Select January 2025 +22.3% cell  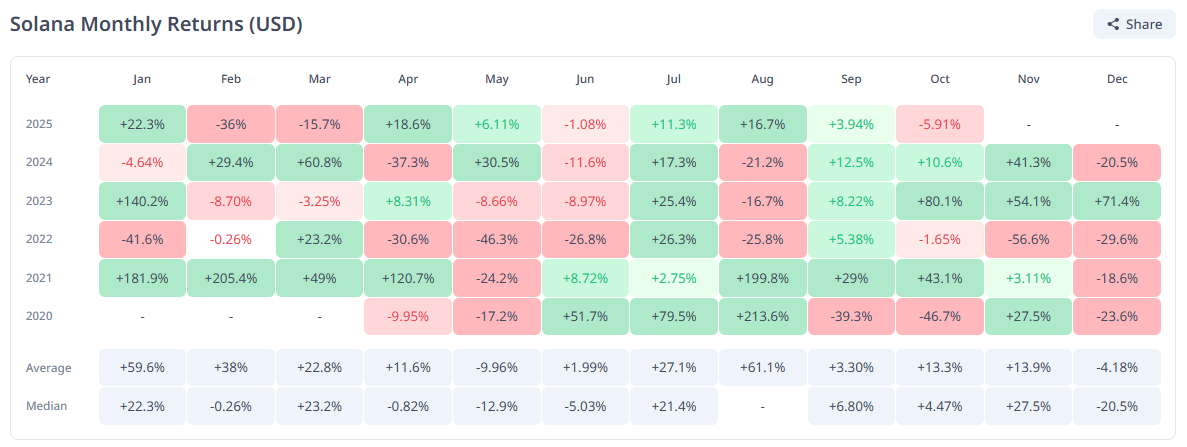click(142, 124)
